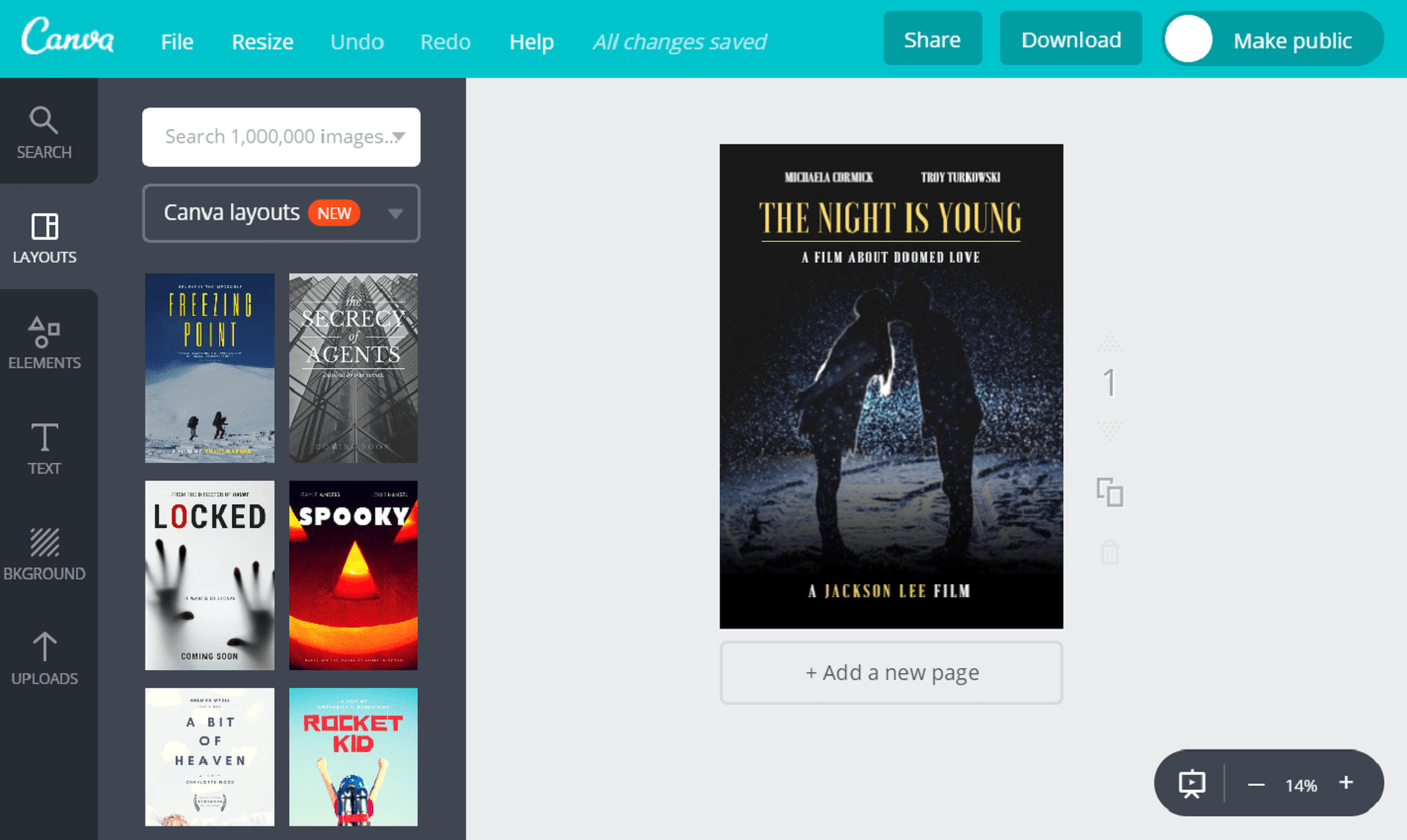The width and height of the screenshot is (1407, 840).
Task: Move page one up with the arrow
Action: tap(1110, 343)
